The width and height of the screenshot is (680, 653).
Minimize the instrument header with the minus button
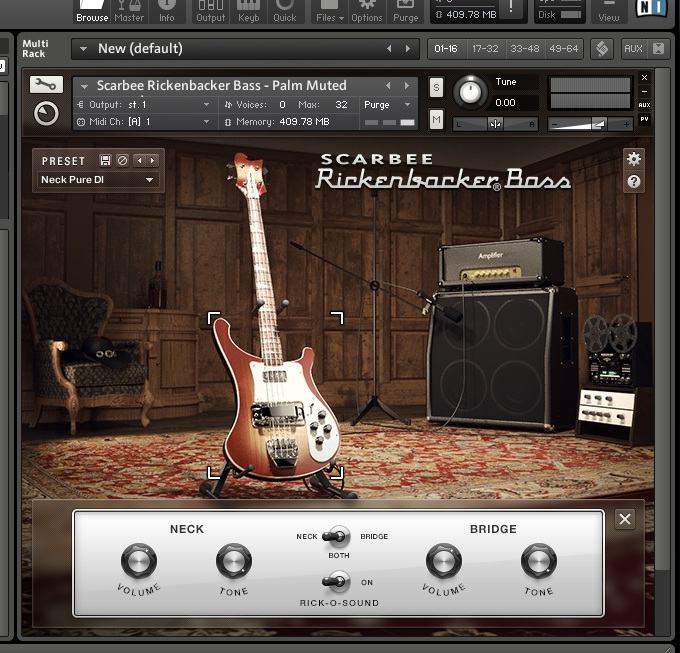pos(644,91)
